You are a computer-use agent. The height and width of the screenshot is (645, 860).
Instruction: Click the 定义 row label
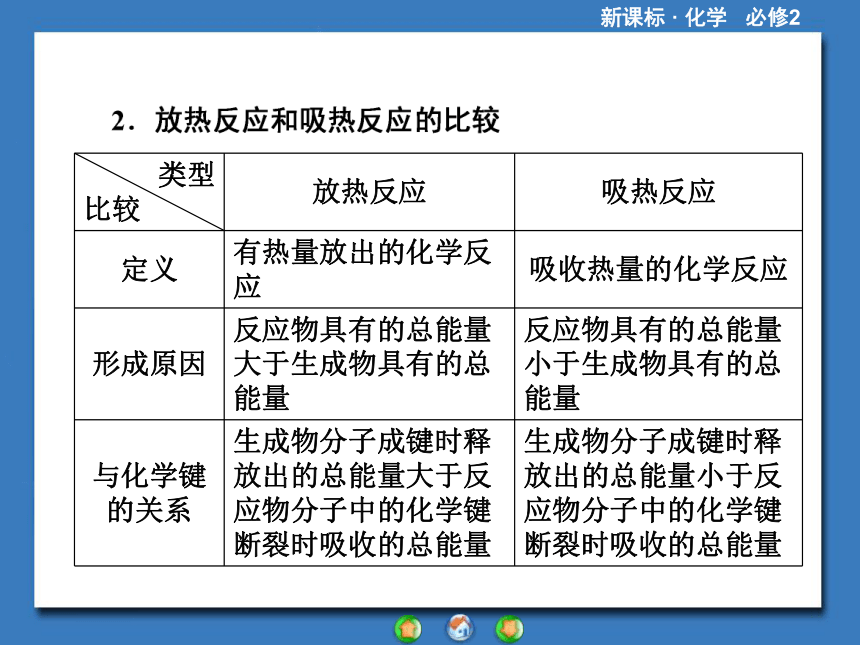click(x=149, y=269)
